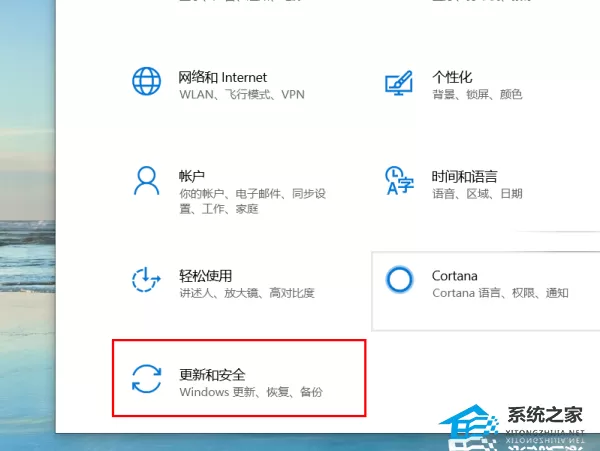Select the 帐户 category heading
This screenshot has height=451, width=600.
[192, 176]
